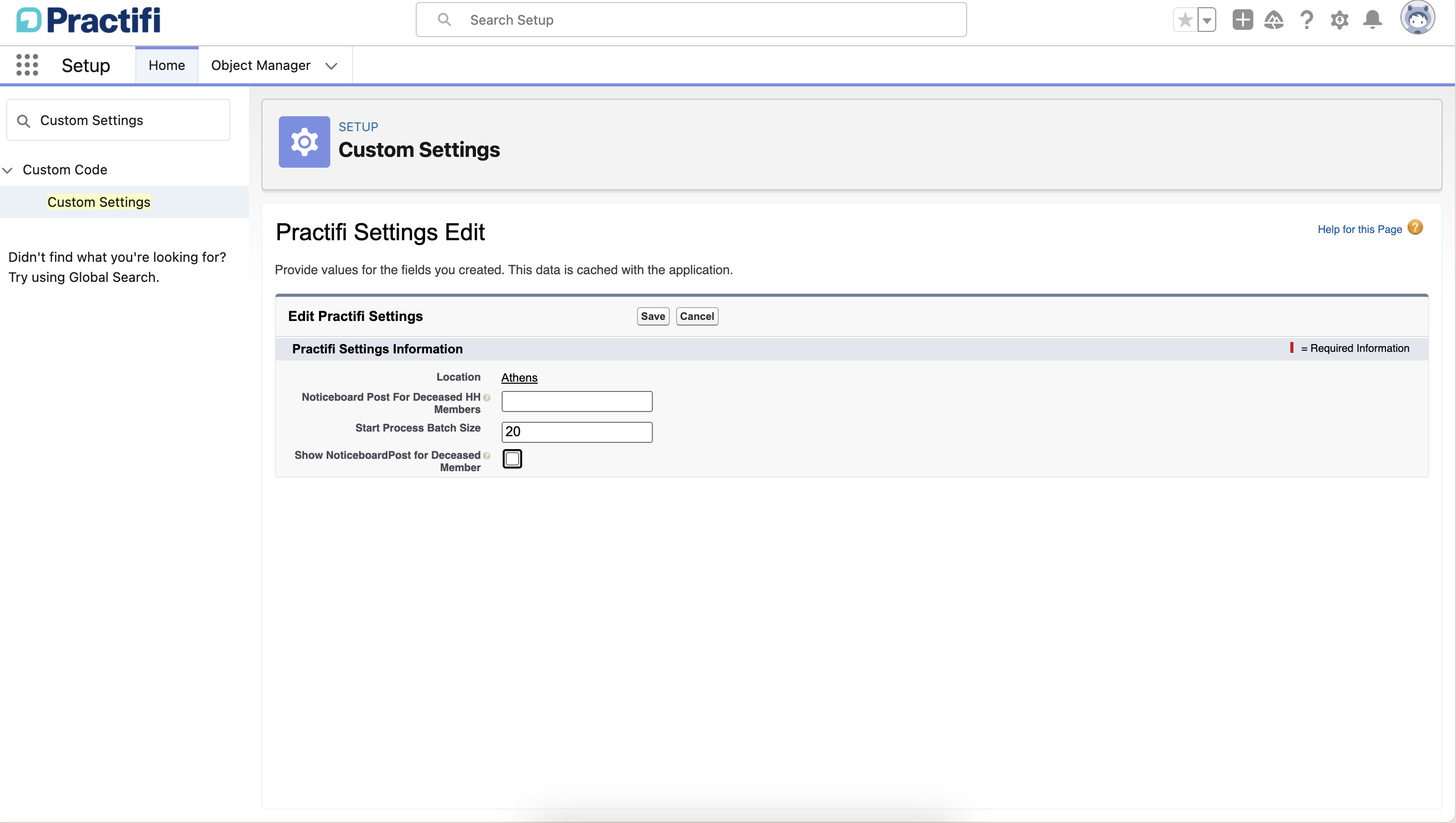The width and height of the screenshot is (1456, 823).
Task: Click info icon beside Noticeboard Post For Deceased HH
Action: 487,398
